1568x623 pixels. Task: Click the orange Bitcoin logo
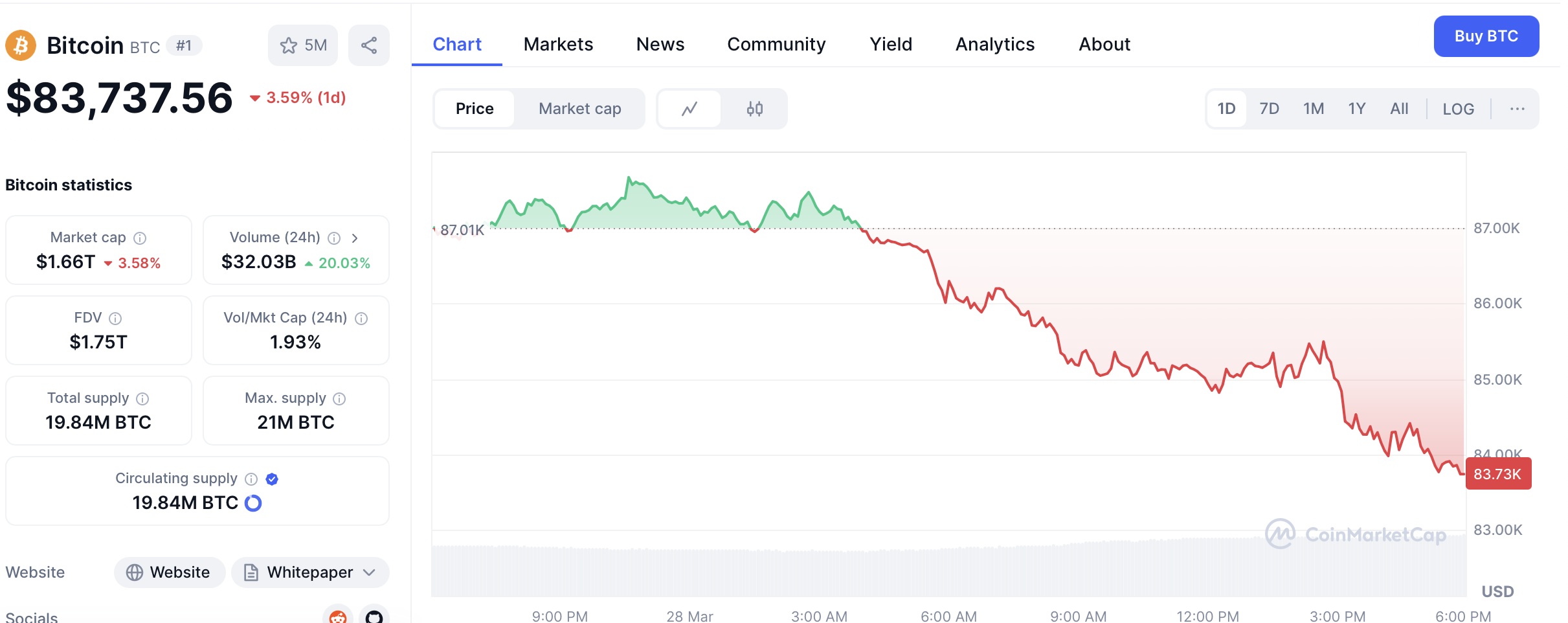tap(21, 45)
